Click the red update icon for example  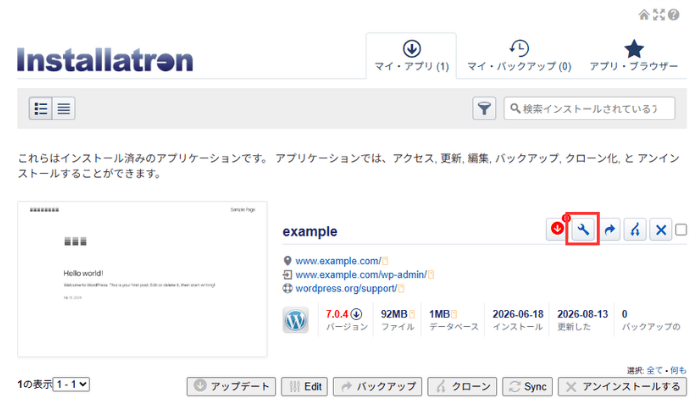point(557,230)
